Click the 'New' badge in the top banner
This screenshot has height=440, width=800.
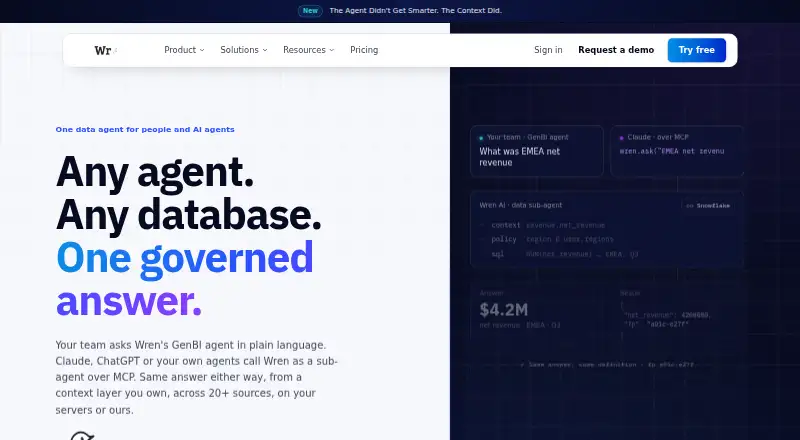[310, 11]
